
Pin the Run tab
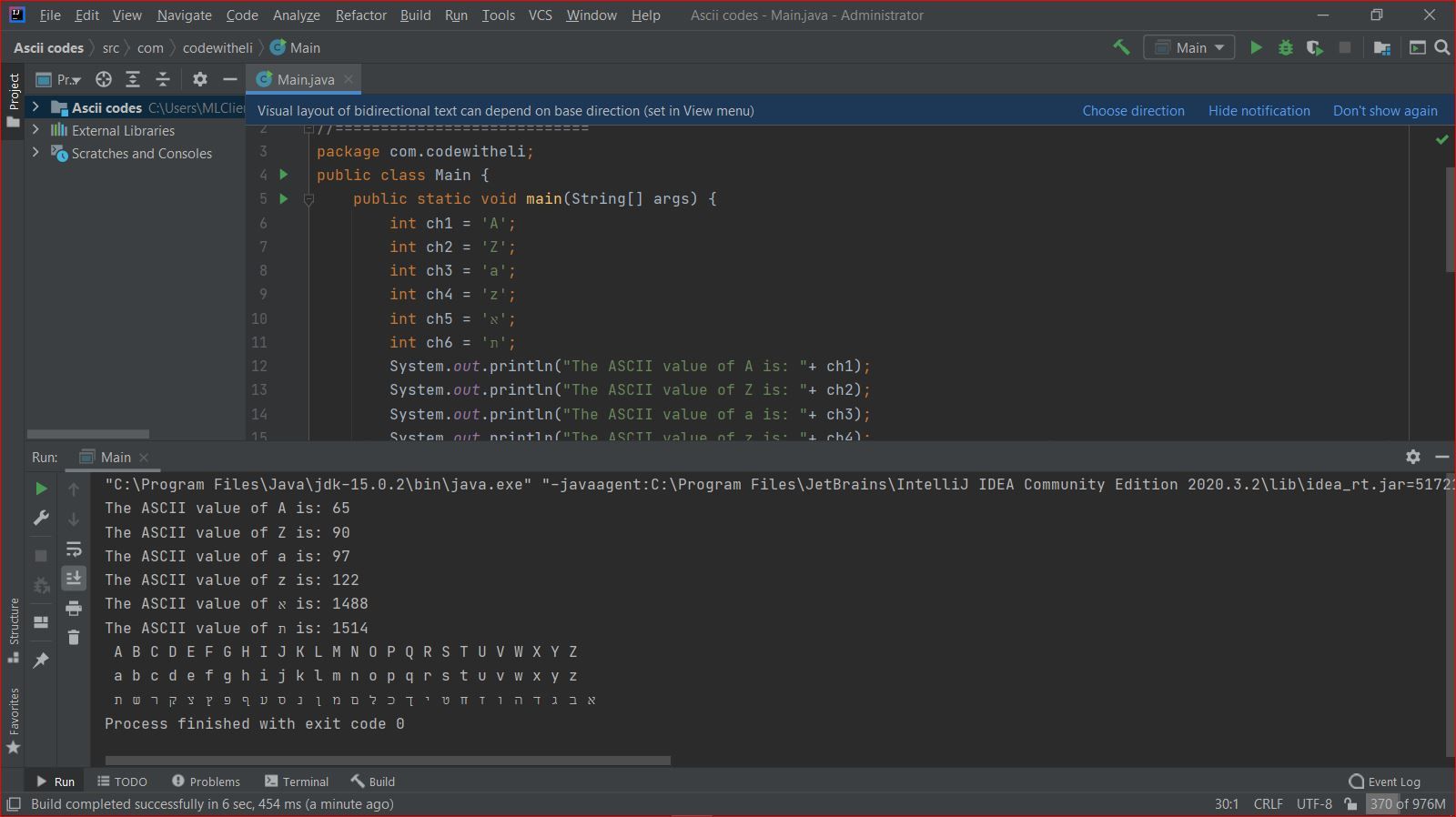pos(41,661)
